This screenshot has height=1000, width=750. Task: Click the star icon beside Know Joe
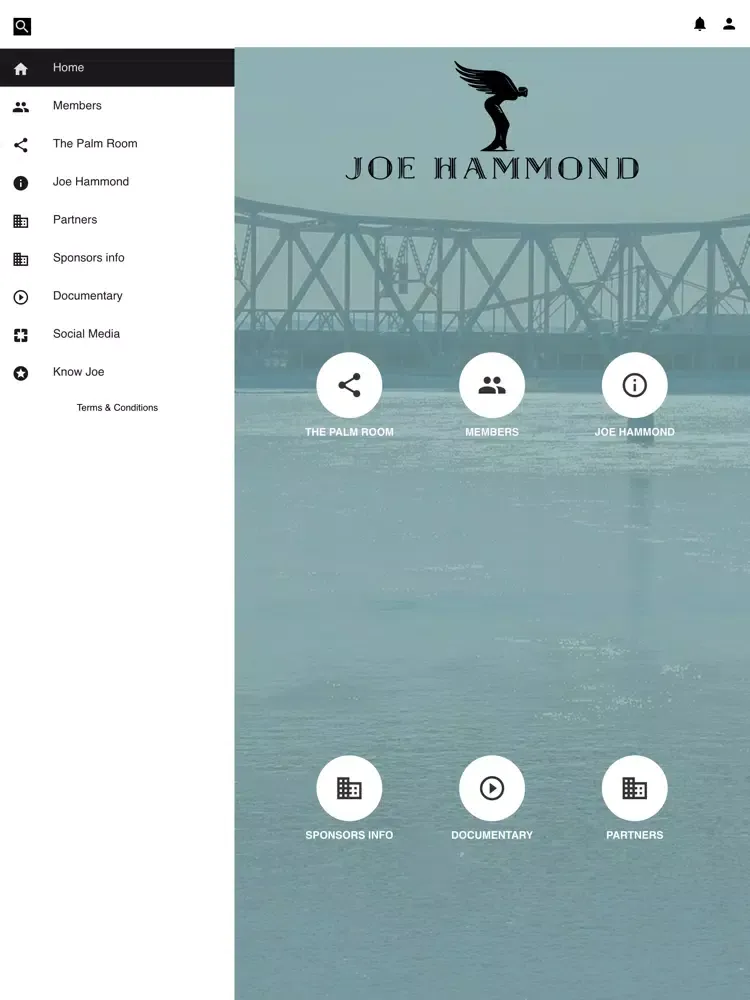(21, 373)
